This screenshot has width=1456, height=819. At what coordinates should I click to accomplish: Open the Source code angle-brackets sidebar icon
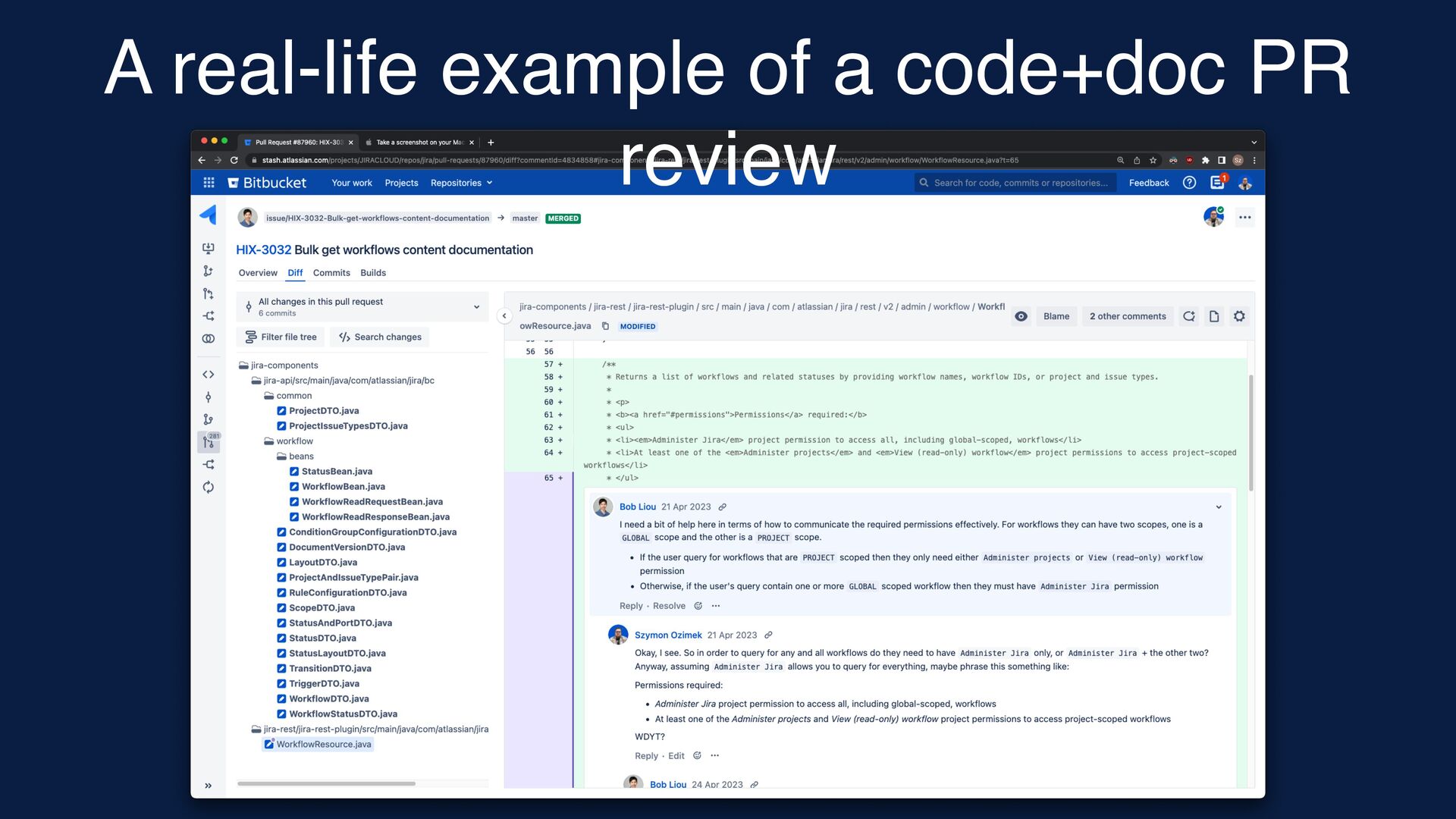(x=209, y=375)
